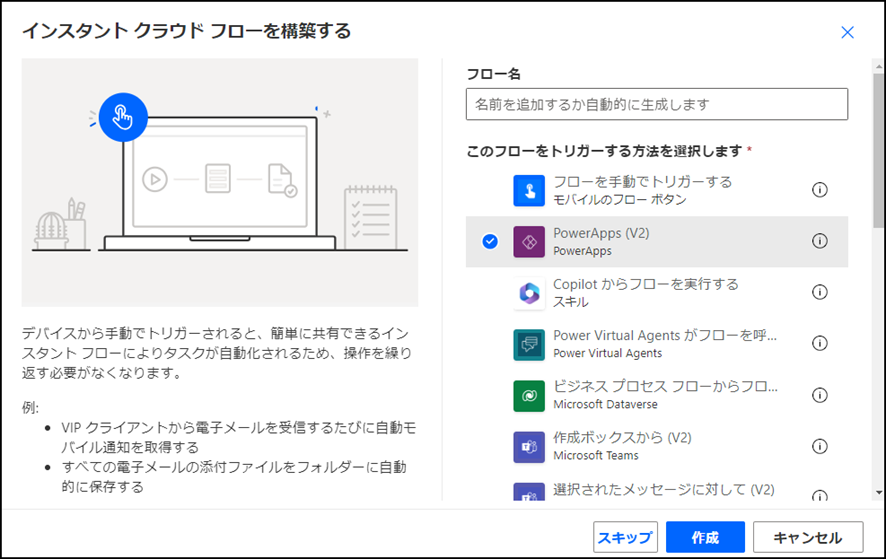Click the キャンセル button
The height and width of the screenshot is (559, 886).
pyautogui.click(x=808, y=537)
